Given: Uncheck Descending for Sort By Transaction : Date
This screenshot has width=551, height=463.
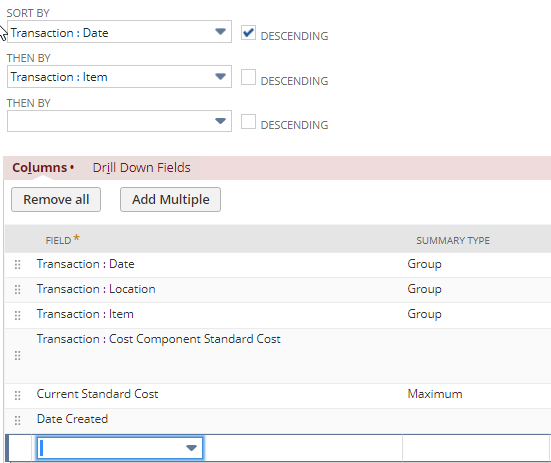Looking at the screenshot, I should (x=248, y=33).
